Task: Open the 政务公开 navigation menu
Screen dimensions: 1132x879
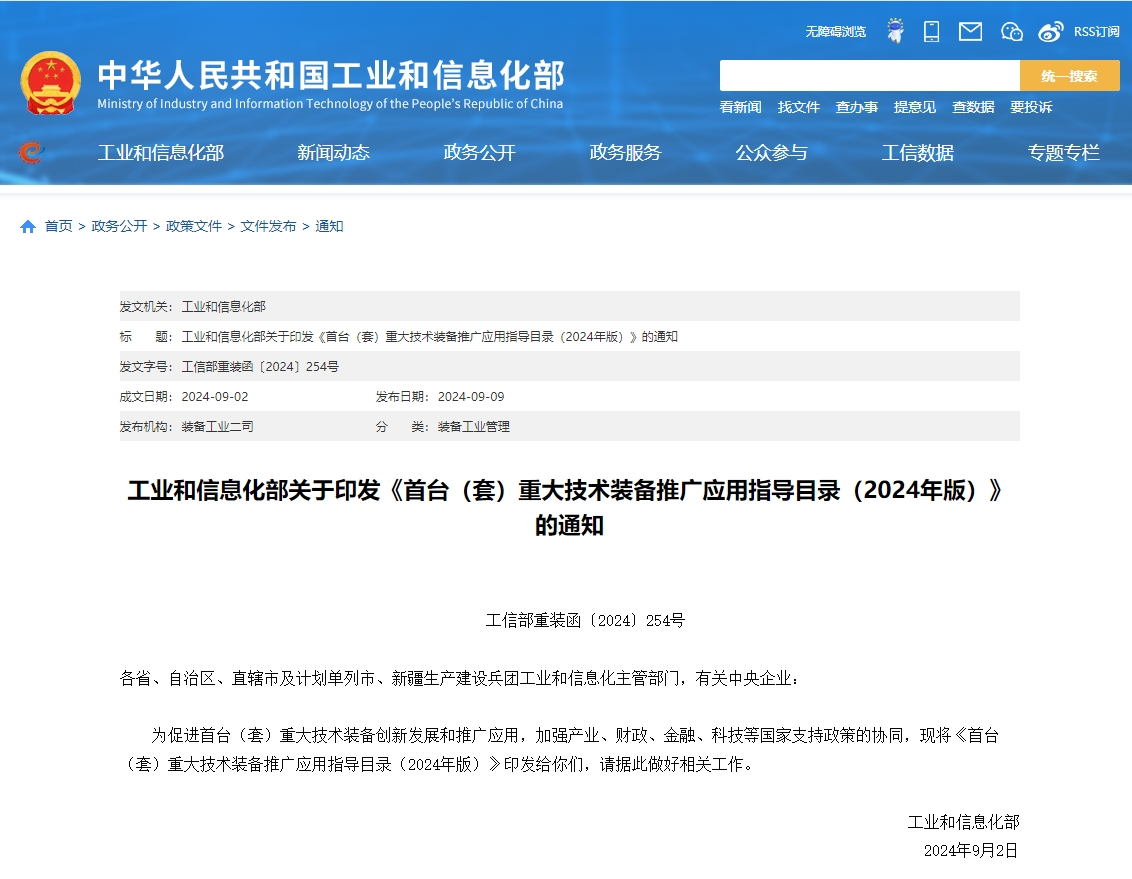Action: point(479,153)
